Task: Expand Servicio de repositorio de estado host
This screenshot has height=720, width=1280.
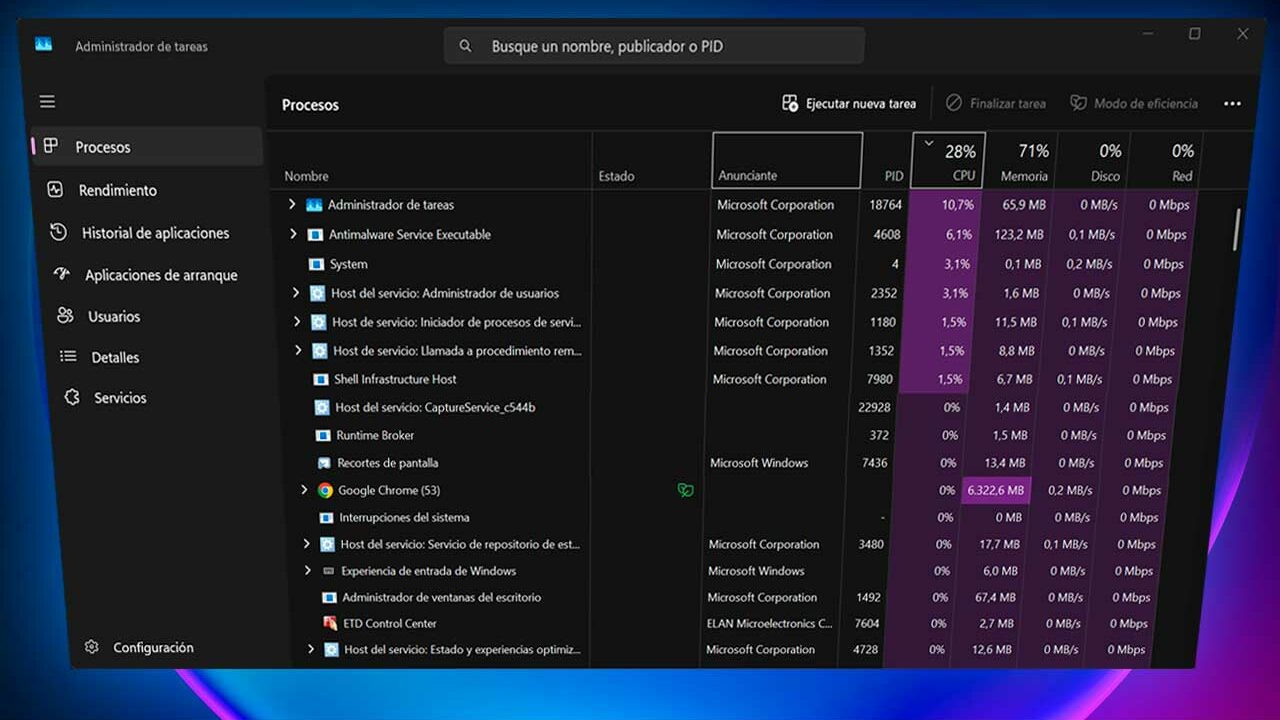Action: 307,544
